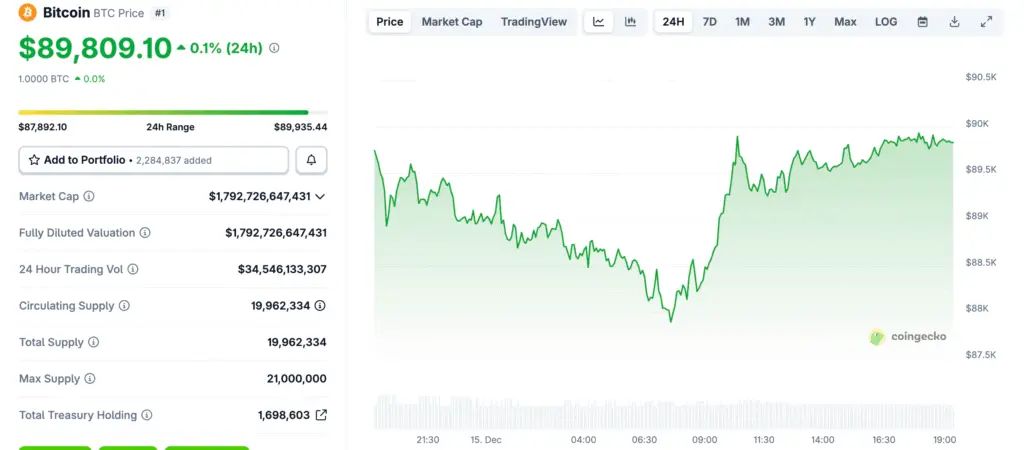Download the chart data
The image size is (1024, 450).
(x=954, y=22)
